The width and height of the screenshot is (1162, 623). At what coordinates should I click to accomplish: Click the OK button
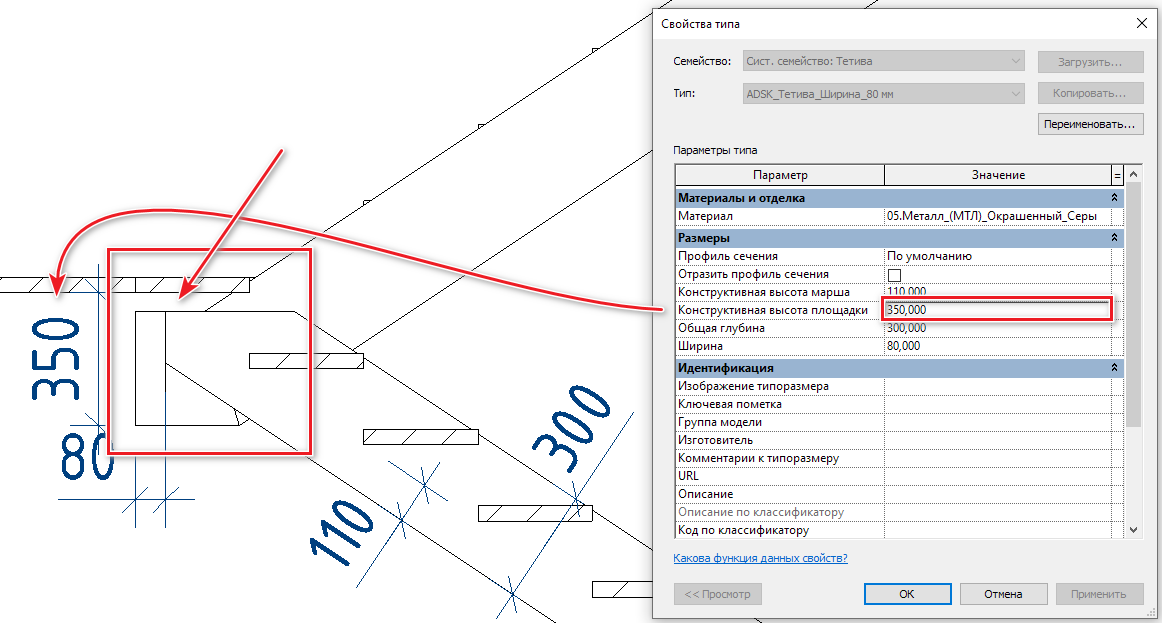(907, 594)
